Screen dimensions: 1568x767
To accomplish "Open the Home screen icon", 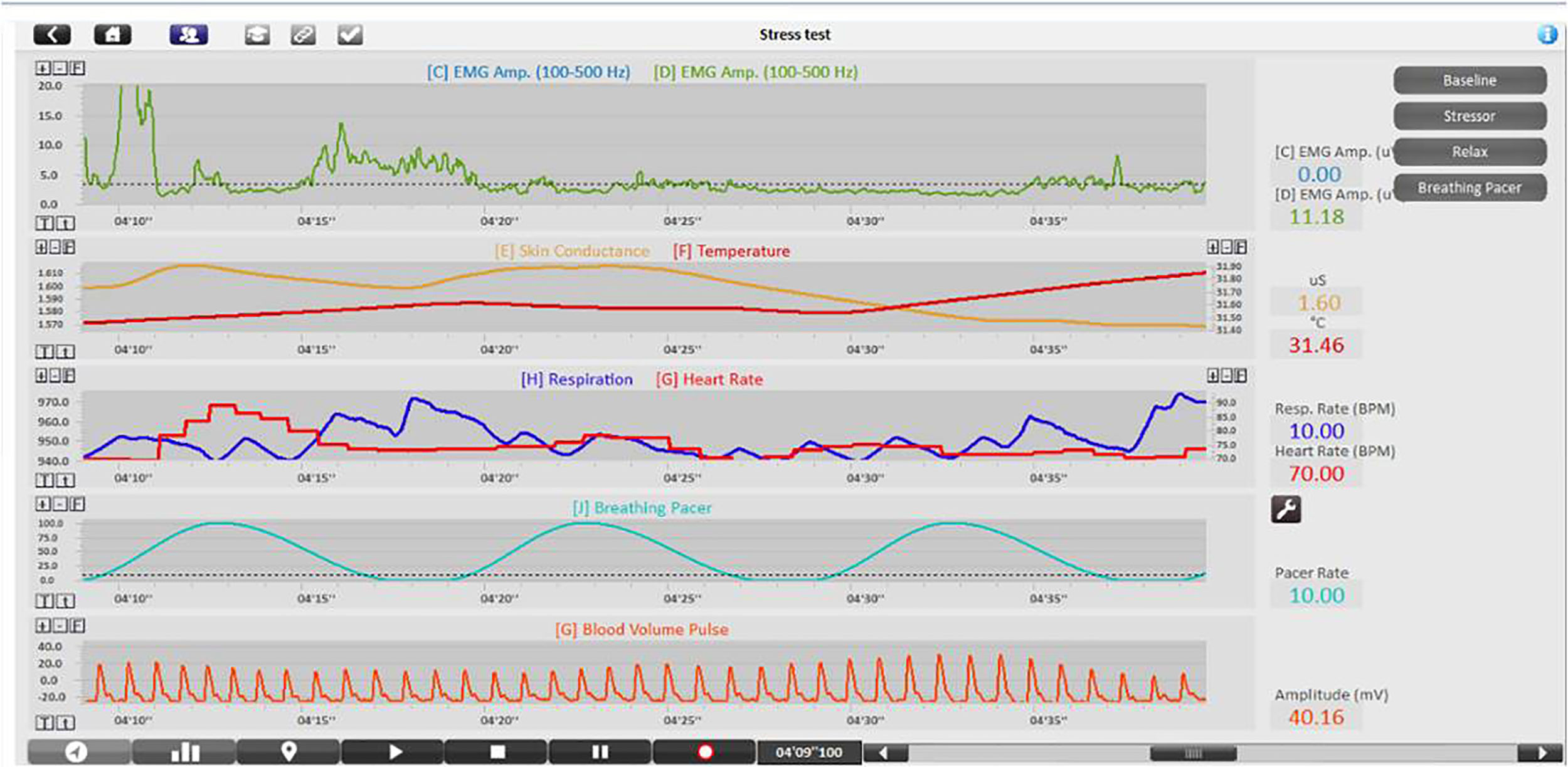I will [112, 34].
